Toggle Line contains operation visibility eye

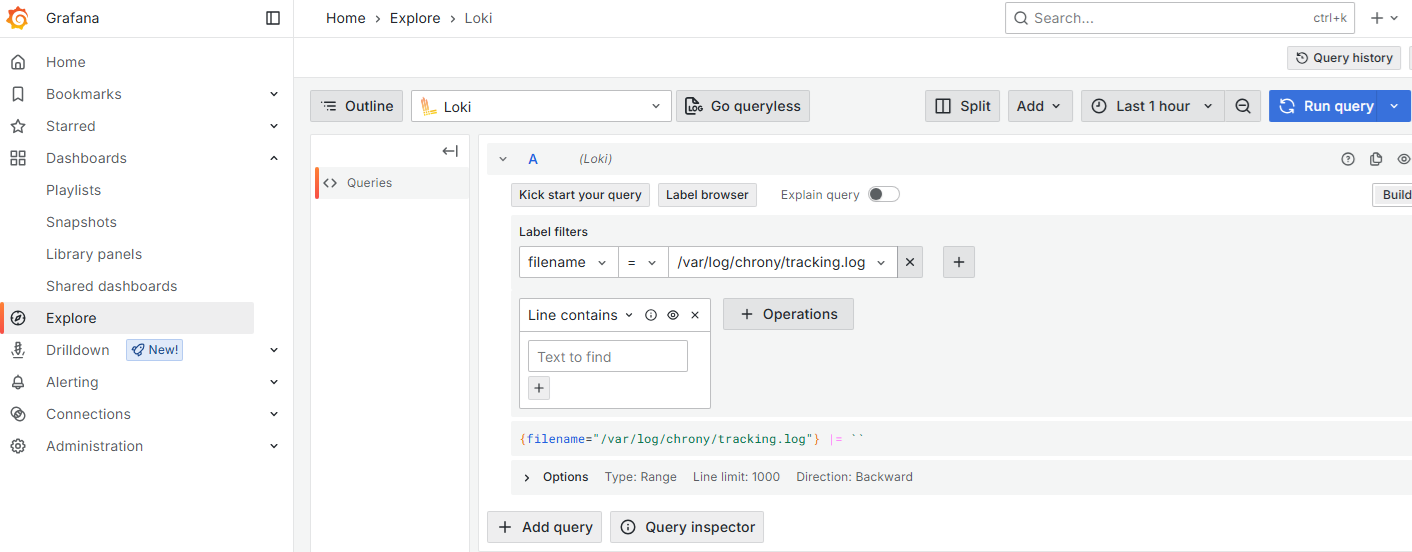(x=673, y=315)
